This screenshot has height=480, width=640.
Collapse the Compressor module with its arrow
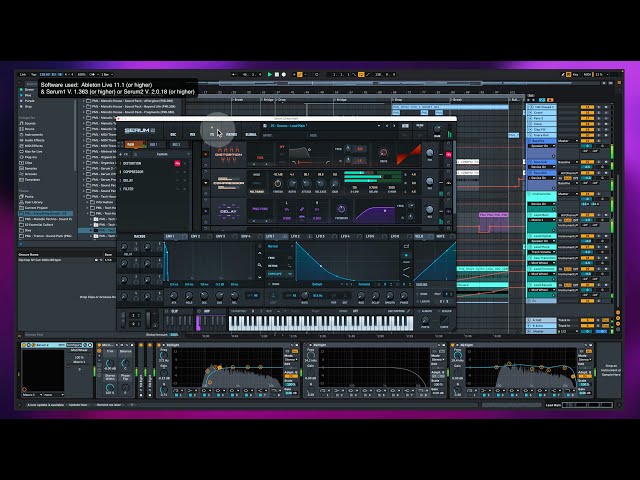(x=206, y=183)
